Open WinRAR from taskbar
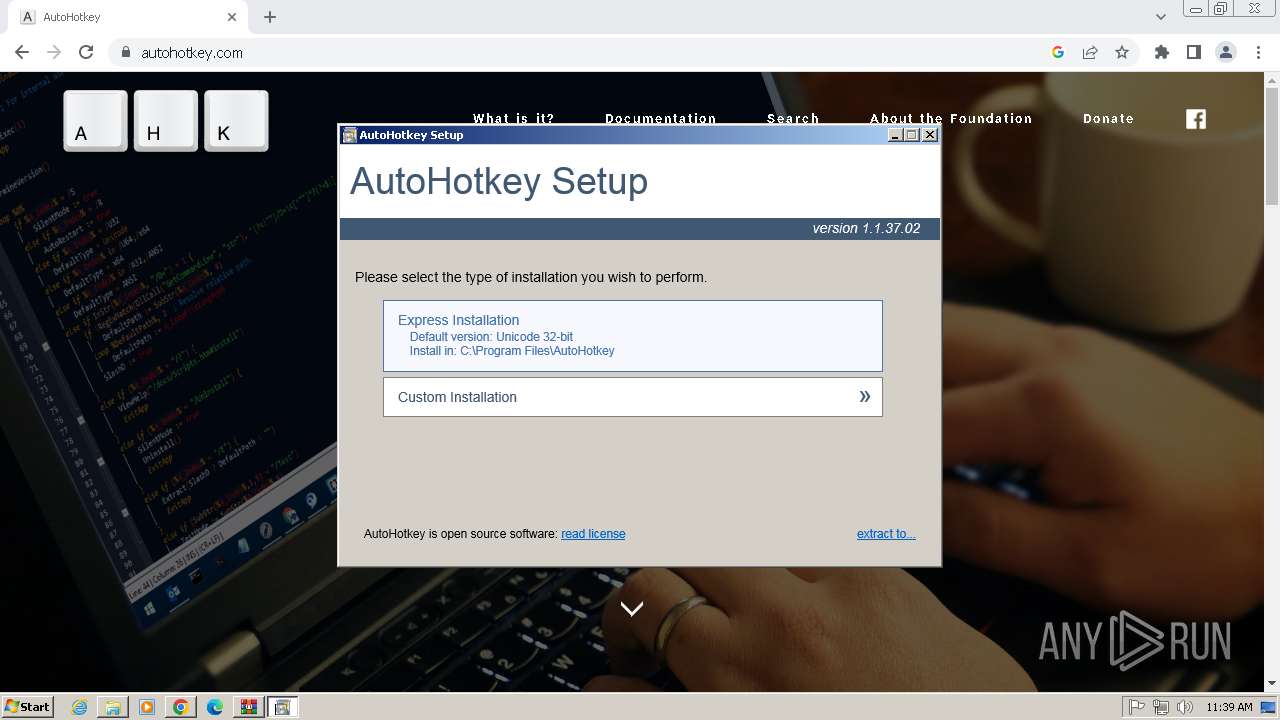The width and height of the screenshot is (1280, 720). tap(248, 707)
